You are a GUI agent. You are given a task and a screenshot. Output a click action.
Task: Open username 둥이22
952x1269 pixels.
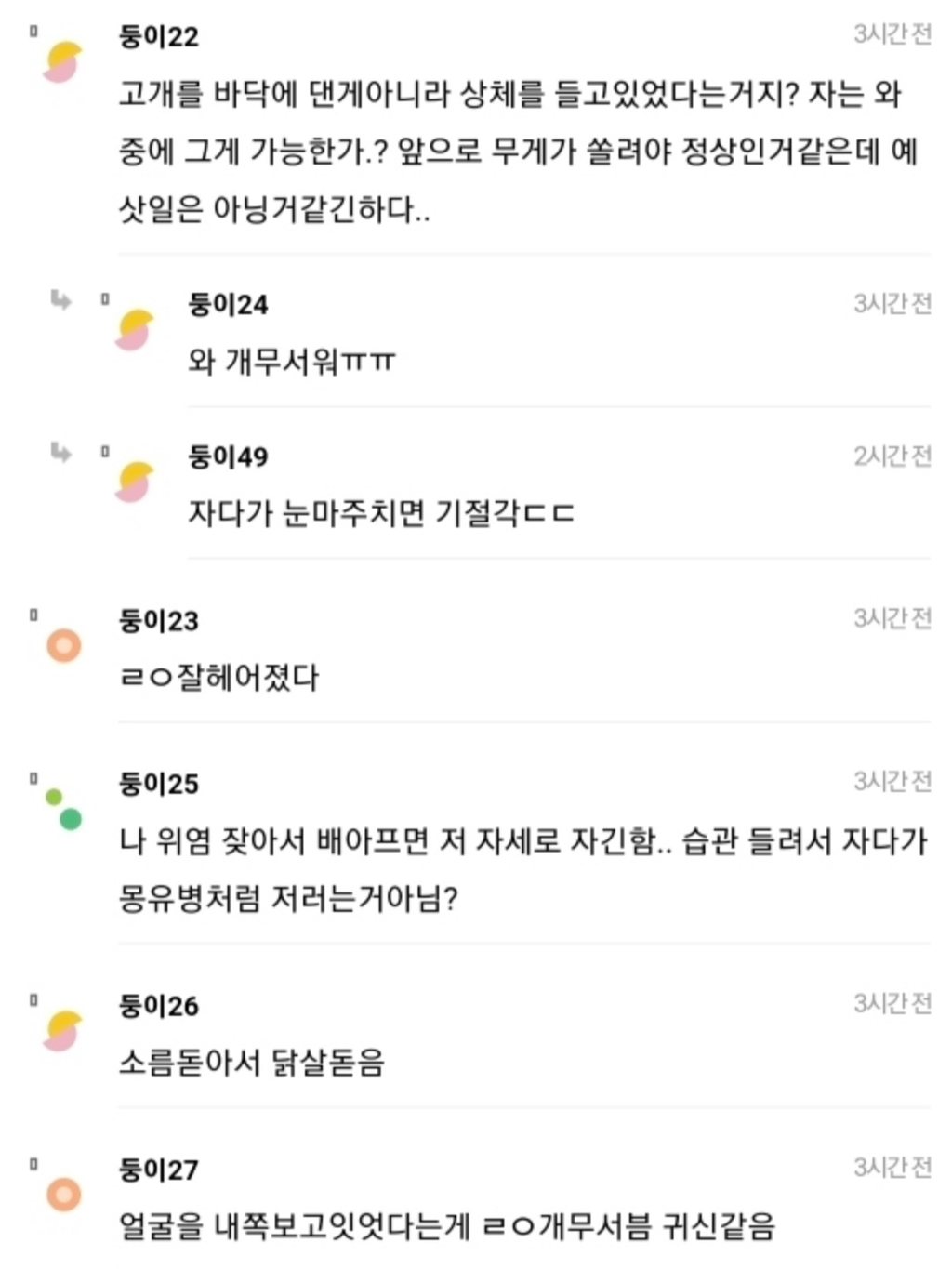(x=159, y=36)
